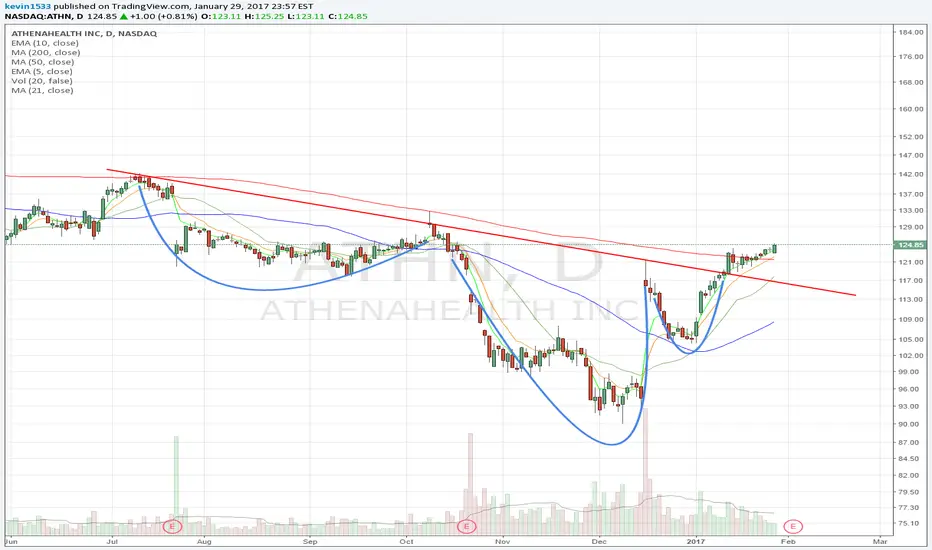This screenshot has height=550, width=932.
Task: Click the C:124.85 close value
Action: pyautogui.click(x=348, y=16)
